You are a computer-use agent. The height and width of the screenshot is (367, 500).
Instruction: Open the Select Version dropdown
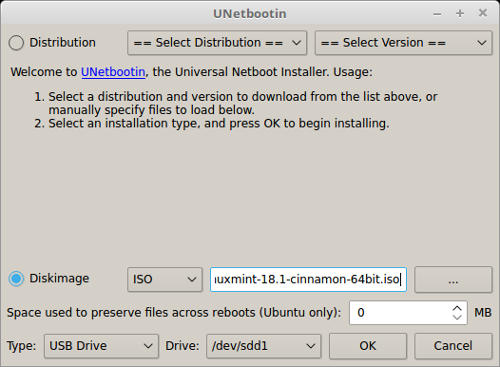pyautogui.click(x=403, y=43)
